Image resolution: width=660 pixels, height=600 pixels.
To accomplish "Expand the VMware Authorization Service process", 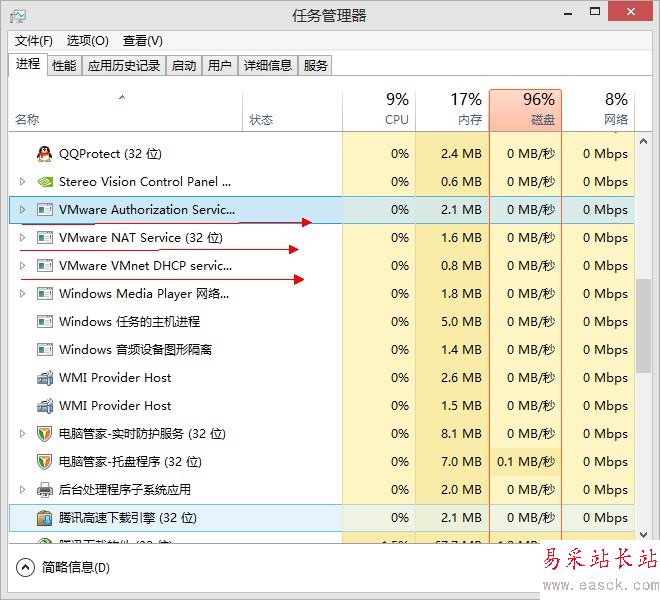I will 23,209.
